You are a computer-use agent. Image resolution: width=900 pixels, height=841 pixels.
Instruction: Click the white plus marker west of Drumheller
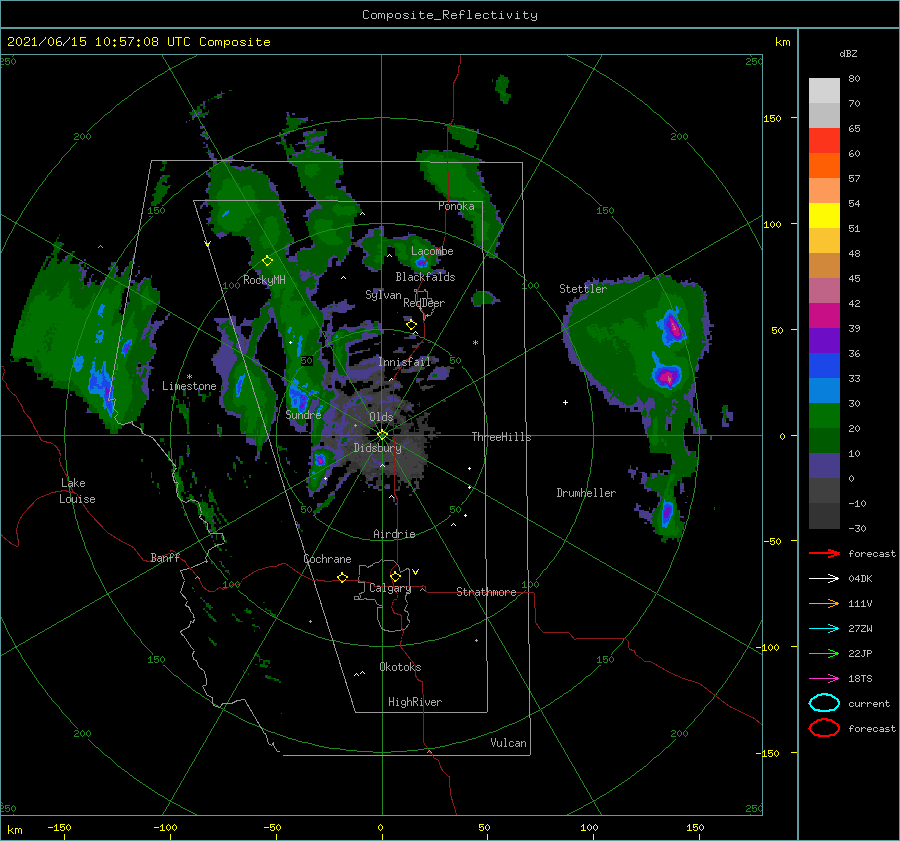(x=565, y=402)
